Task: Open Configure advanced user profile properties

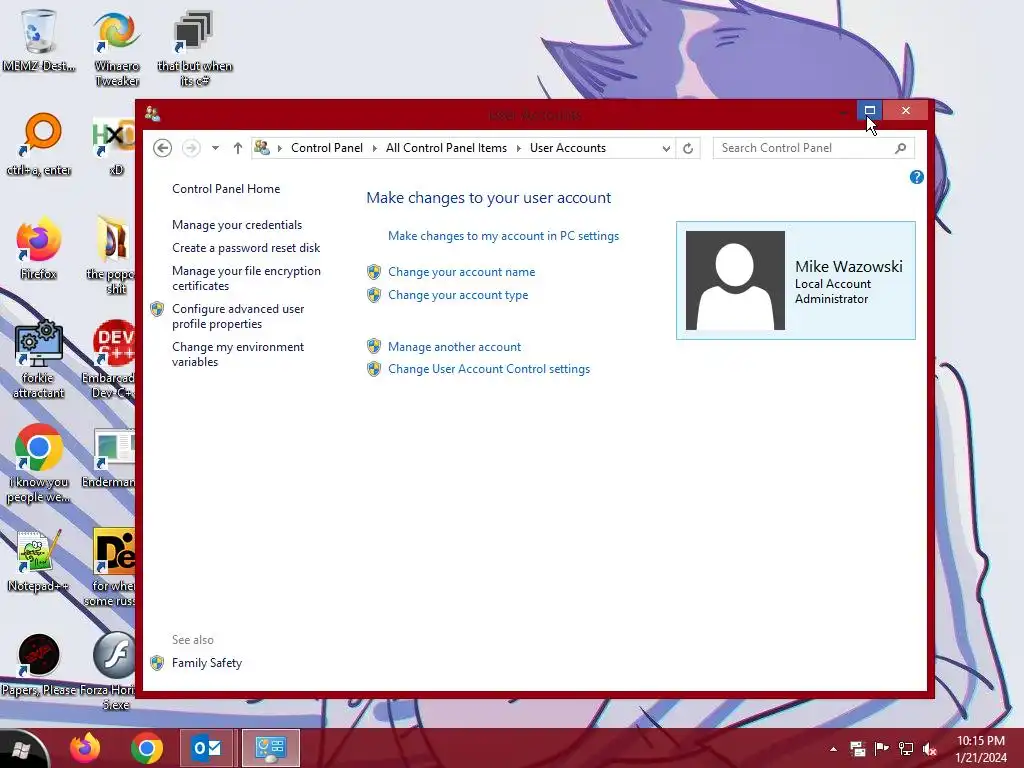Action: (238, 316)
